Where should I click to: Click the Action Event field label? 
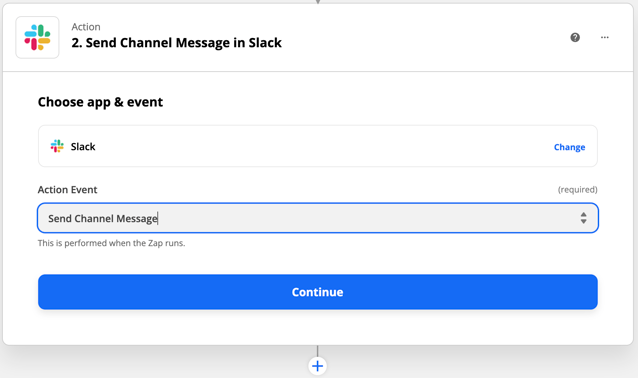[x=68, y=190]
